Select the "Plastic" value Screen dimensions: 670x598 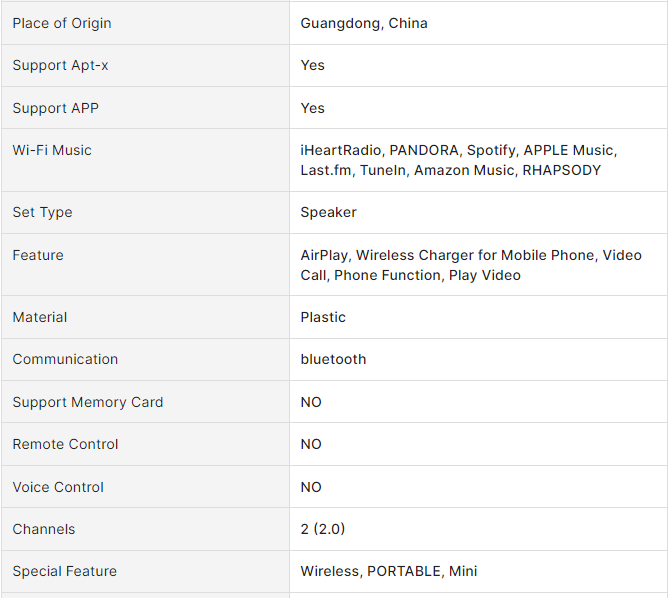point(323,317)
